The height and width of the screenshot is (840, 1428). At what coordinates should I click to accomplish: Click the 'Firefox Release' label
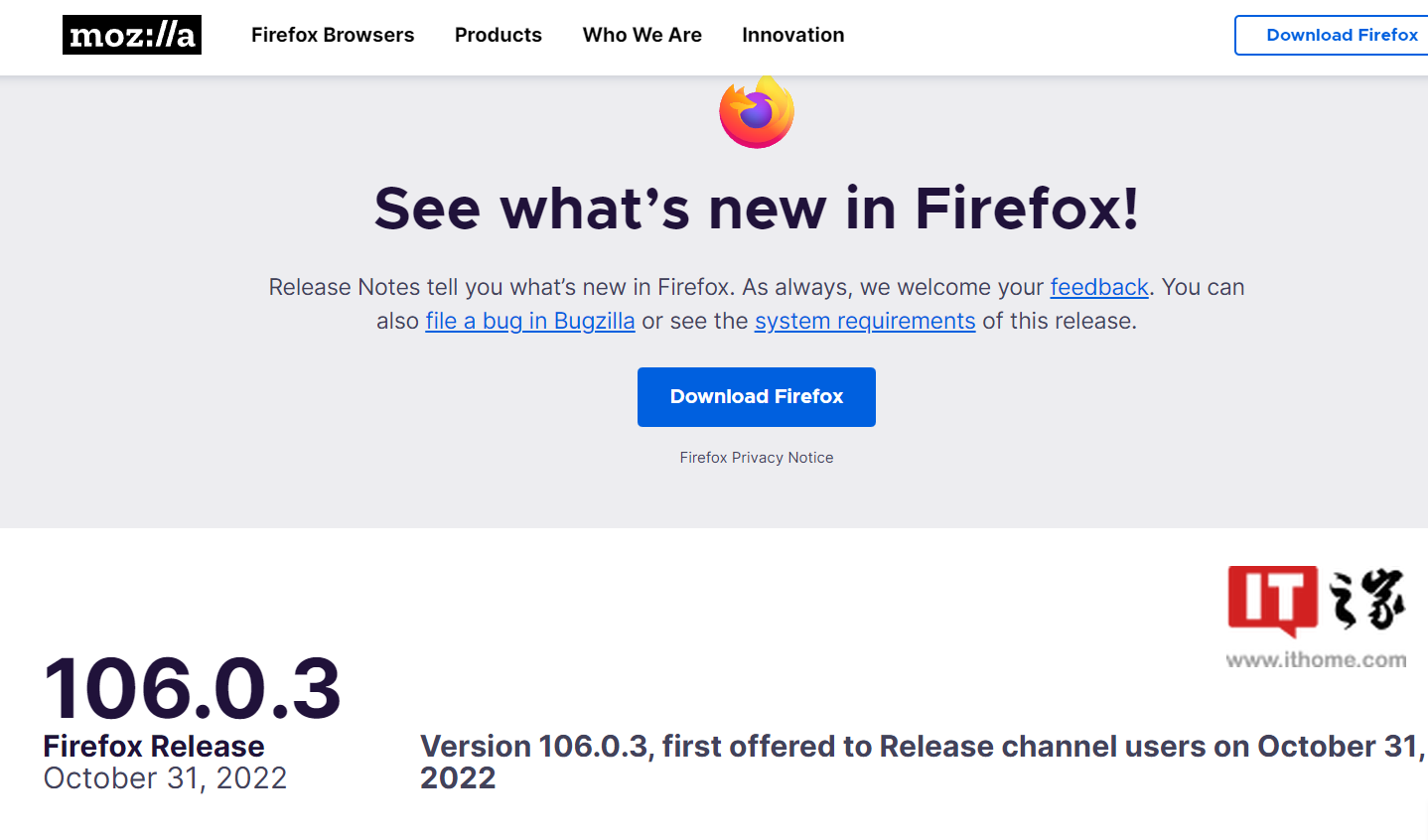point(154,746)
